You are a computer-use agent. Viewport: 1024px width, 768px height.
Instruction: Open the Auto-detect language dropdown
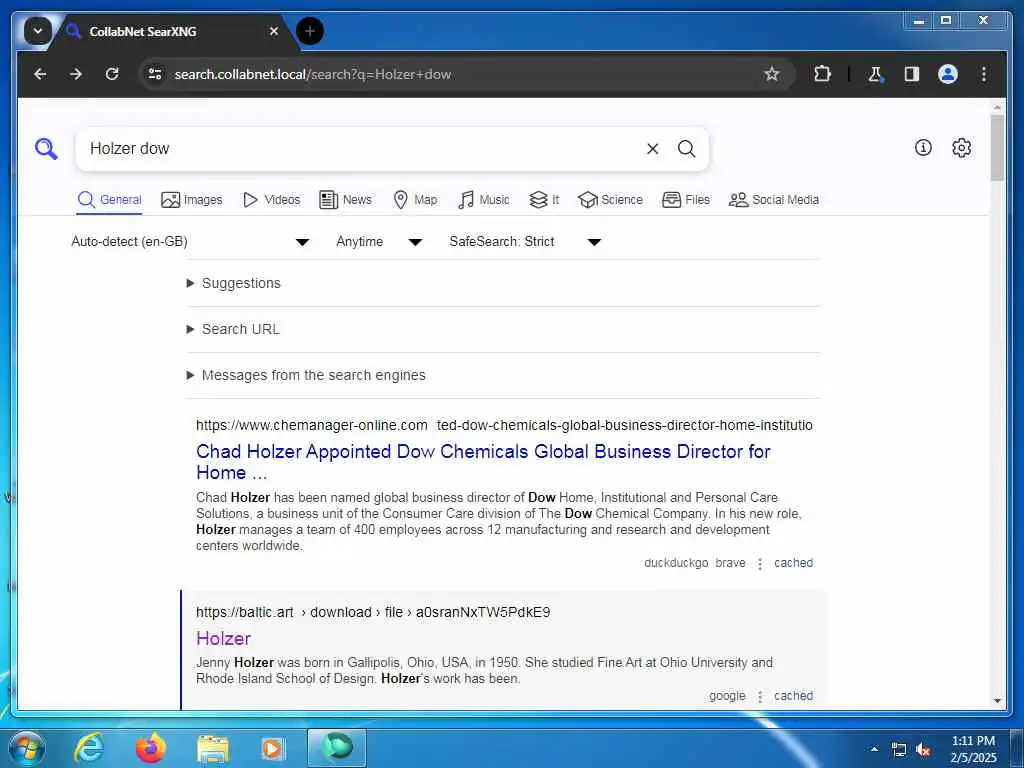point(190,242)
